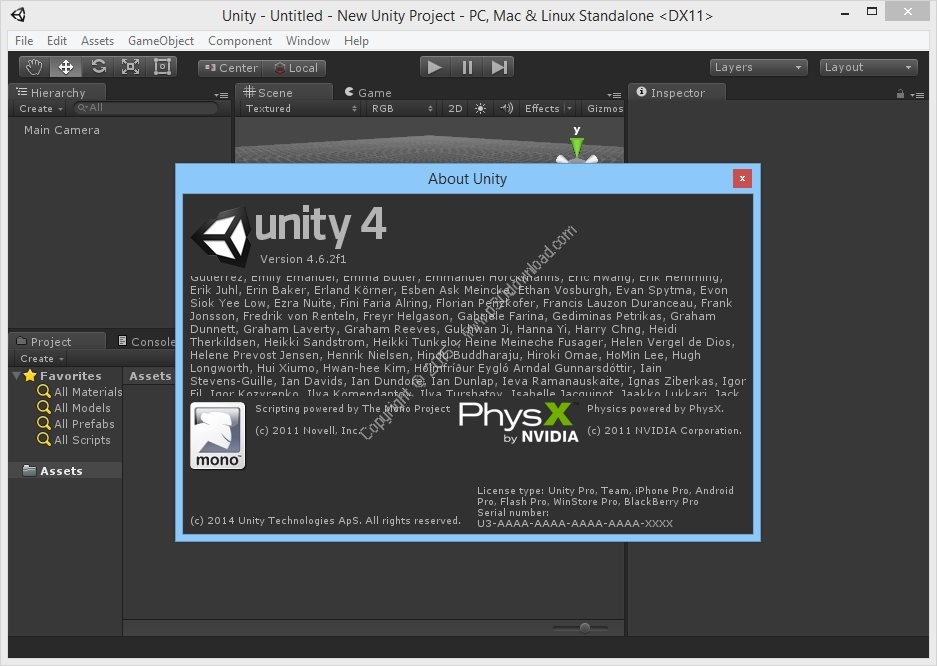Viewport: 937px width, 666px height.
Task: Switch to the Scene tab
Action: (283, 93)
